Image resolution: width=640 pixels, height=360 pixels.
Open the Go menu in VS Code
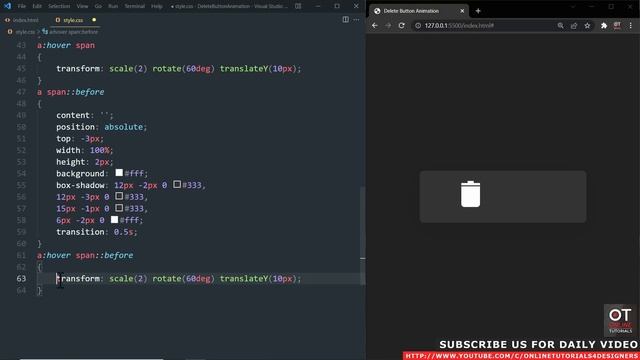(x=98, y=6)
